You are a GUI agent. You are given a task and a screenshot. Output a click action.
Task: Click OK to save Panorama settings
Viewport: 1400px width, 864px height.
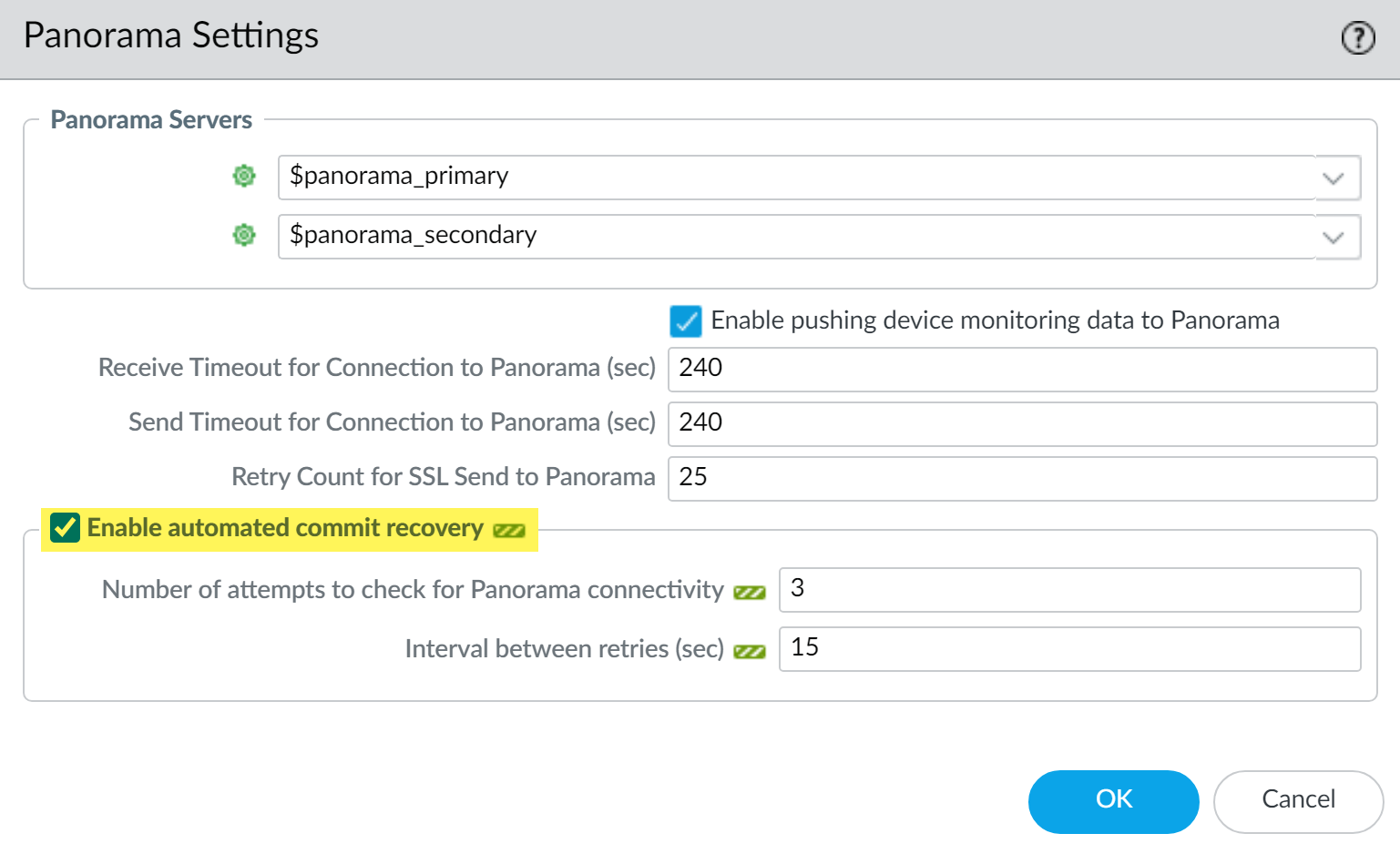pyautogui.click(x=1113, y=800)
